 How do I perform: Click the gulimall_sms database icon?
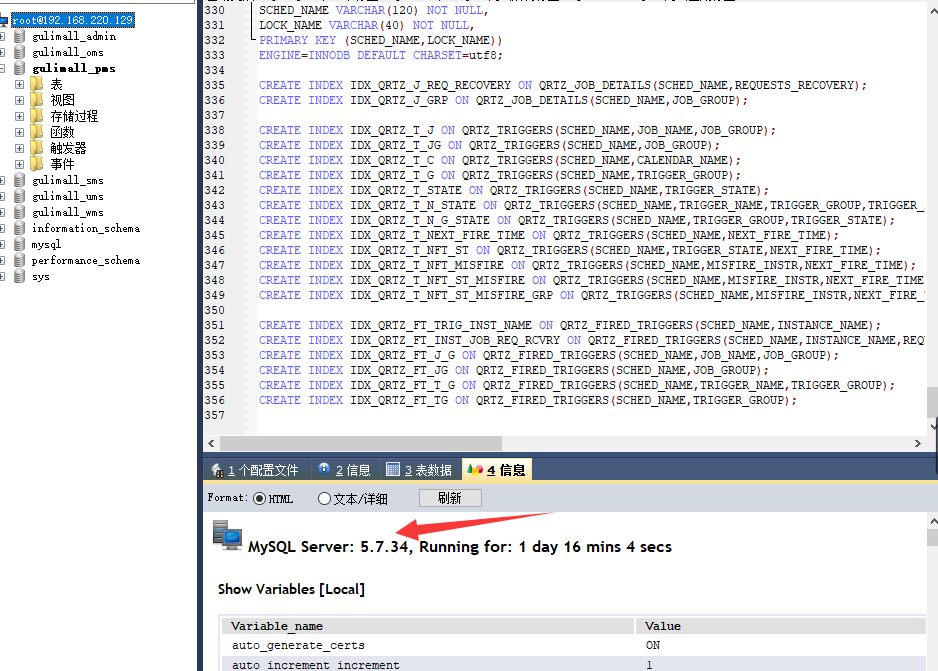click(20, 181)
